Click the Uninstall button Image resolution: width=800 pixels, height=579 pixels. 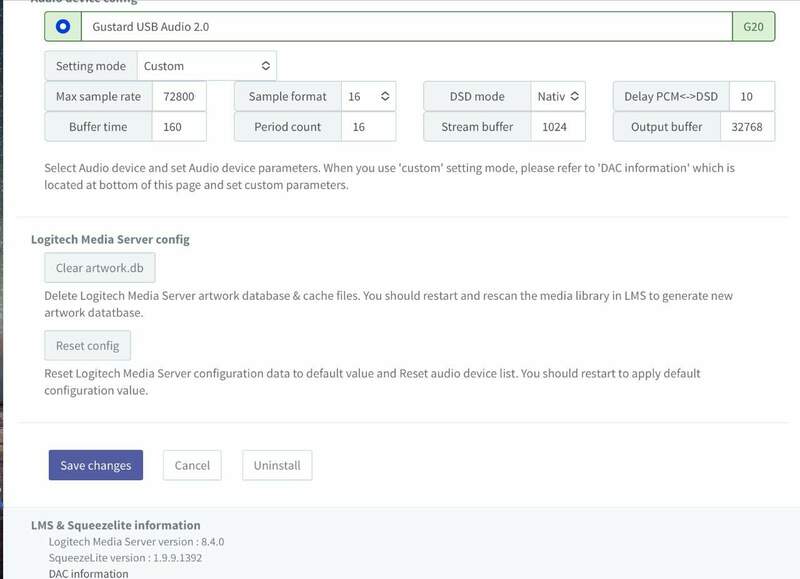277,465
